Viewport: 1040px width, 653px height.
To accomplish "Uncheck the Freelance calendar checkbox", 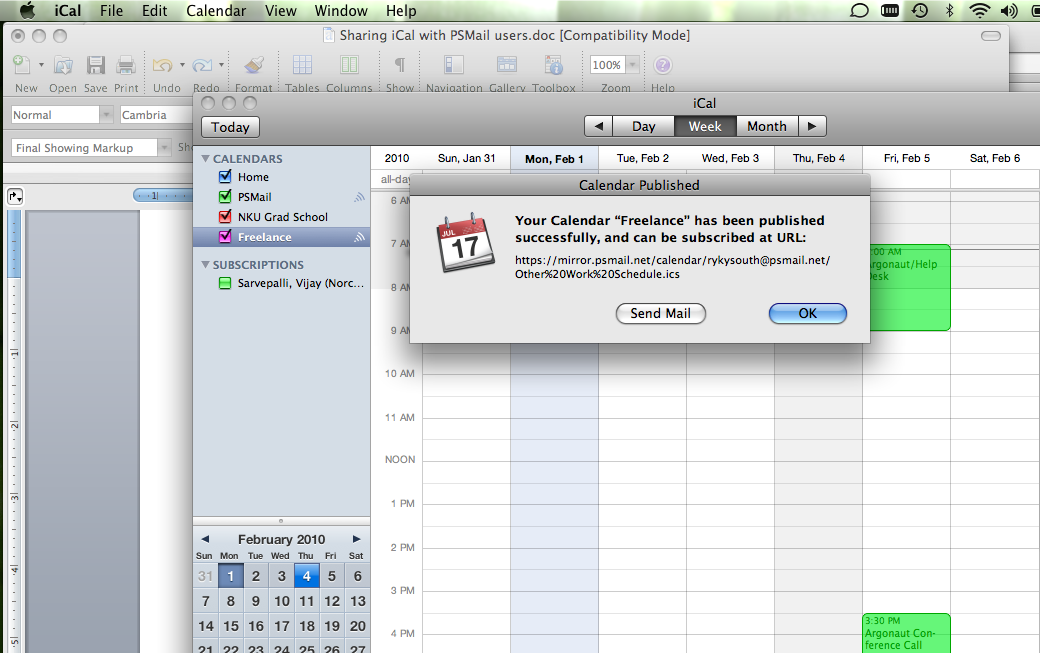I will 225,236.
